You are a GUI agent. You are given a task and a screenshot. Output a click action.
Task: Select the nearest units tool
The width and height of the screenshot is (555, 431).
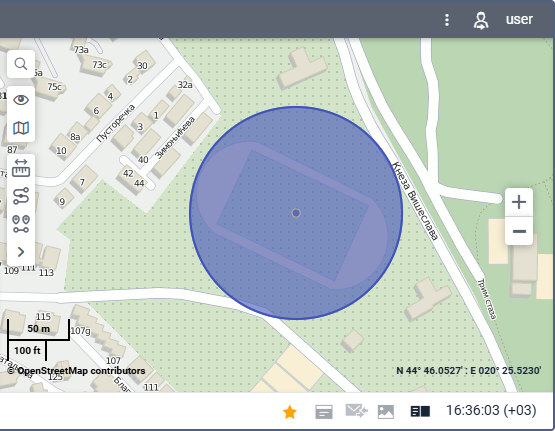point(21,224)
